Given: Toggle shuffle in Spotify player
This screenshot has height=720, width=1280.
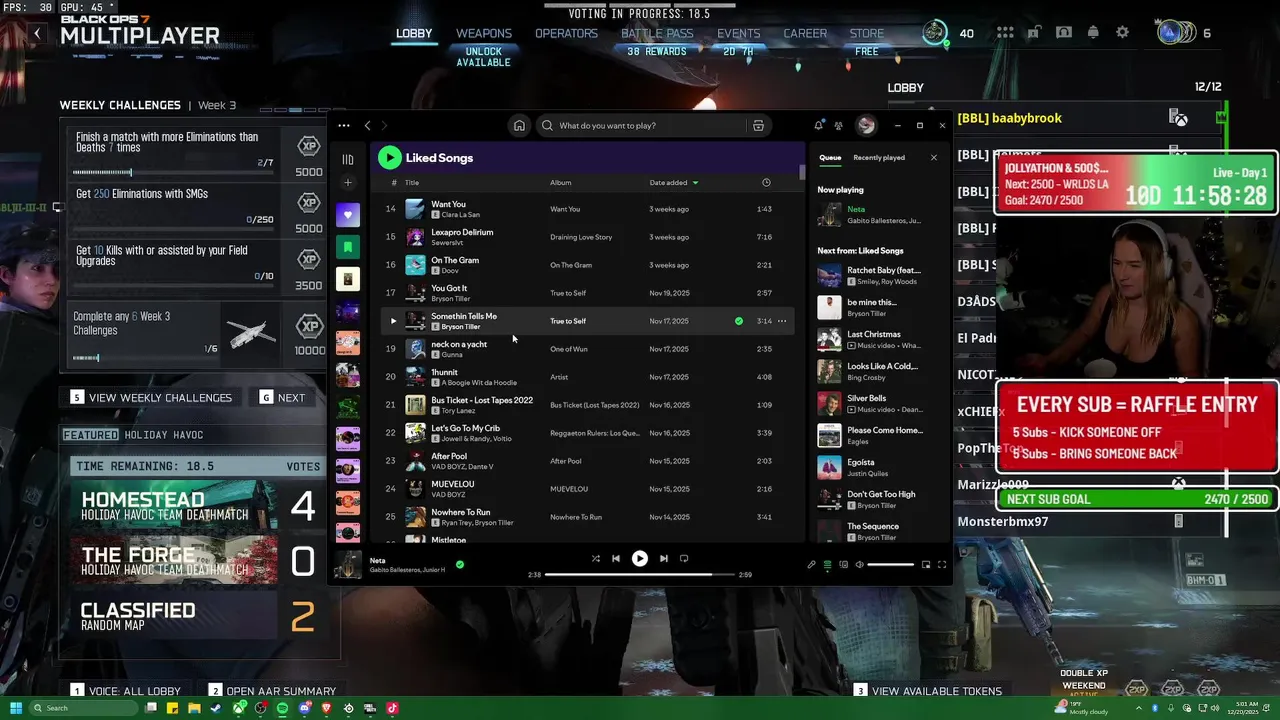Looking at the screenshot, I should point(596,558).
